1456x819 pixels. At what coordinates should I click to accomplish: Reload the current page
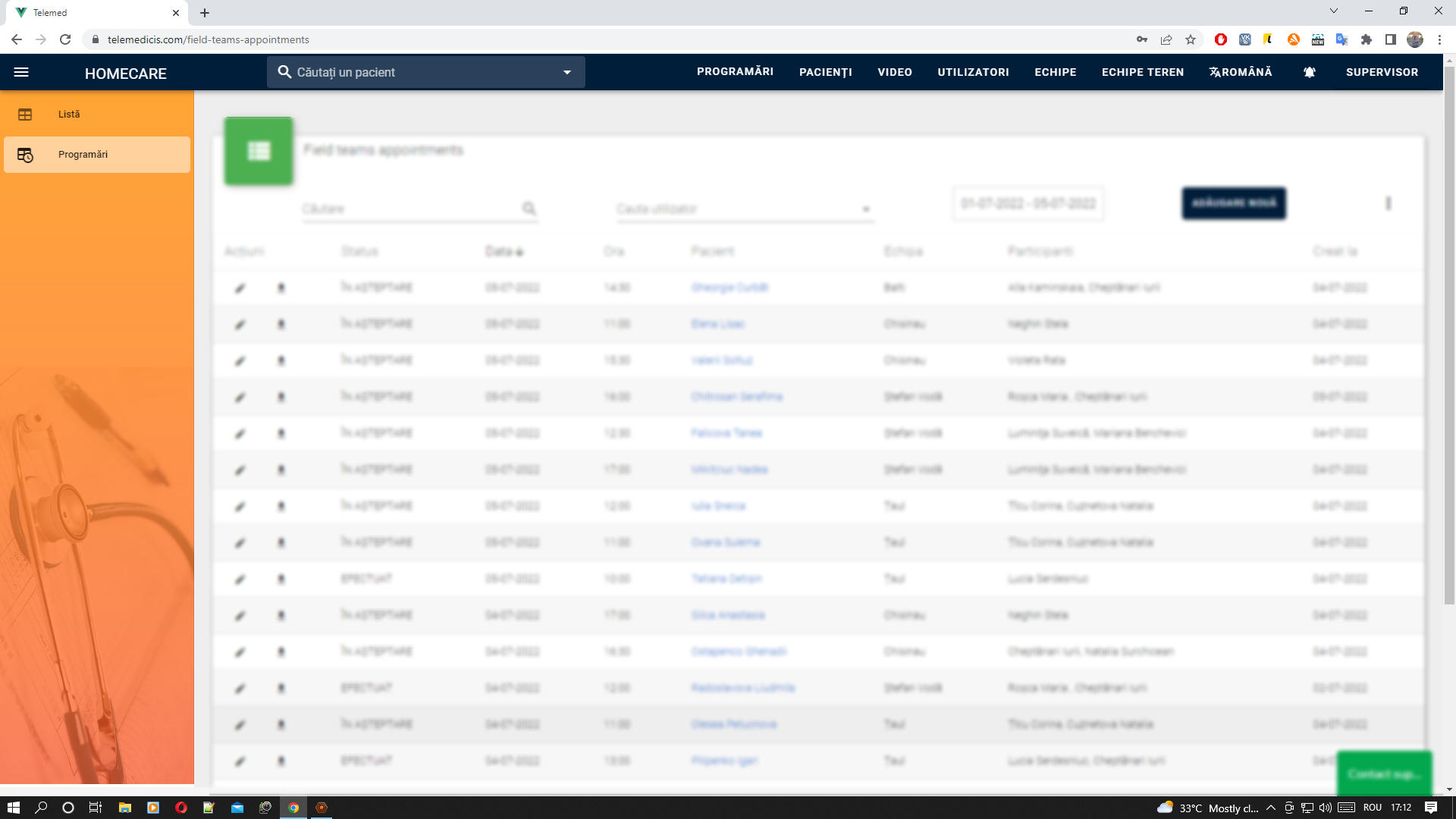coord(65,39)
